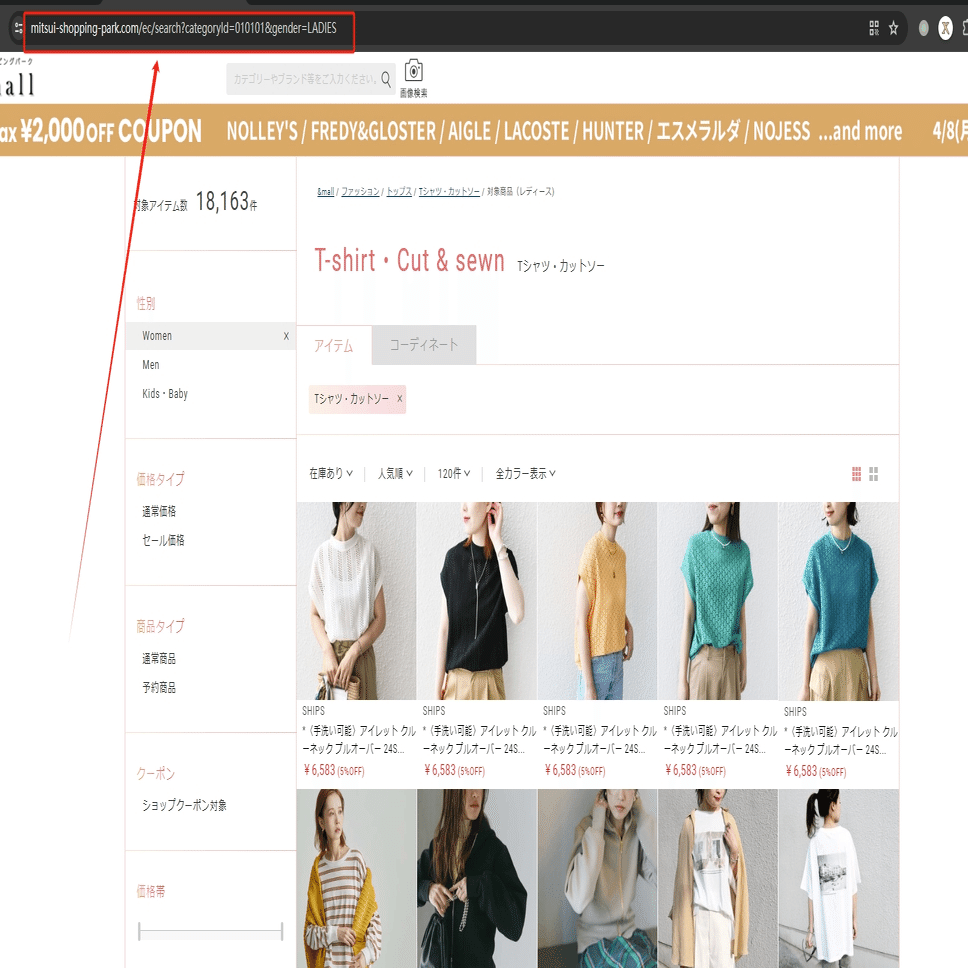Click the T-shirt・Cut & sewn heading

409,261
